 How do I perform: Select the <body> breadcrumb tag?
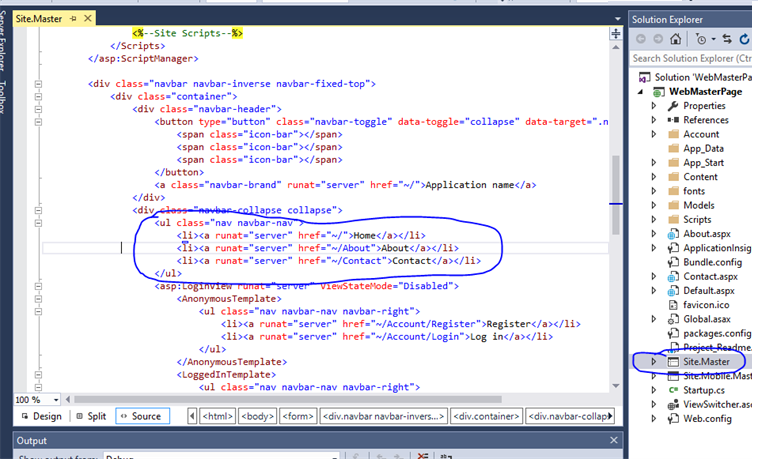pos(258,416)
